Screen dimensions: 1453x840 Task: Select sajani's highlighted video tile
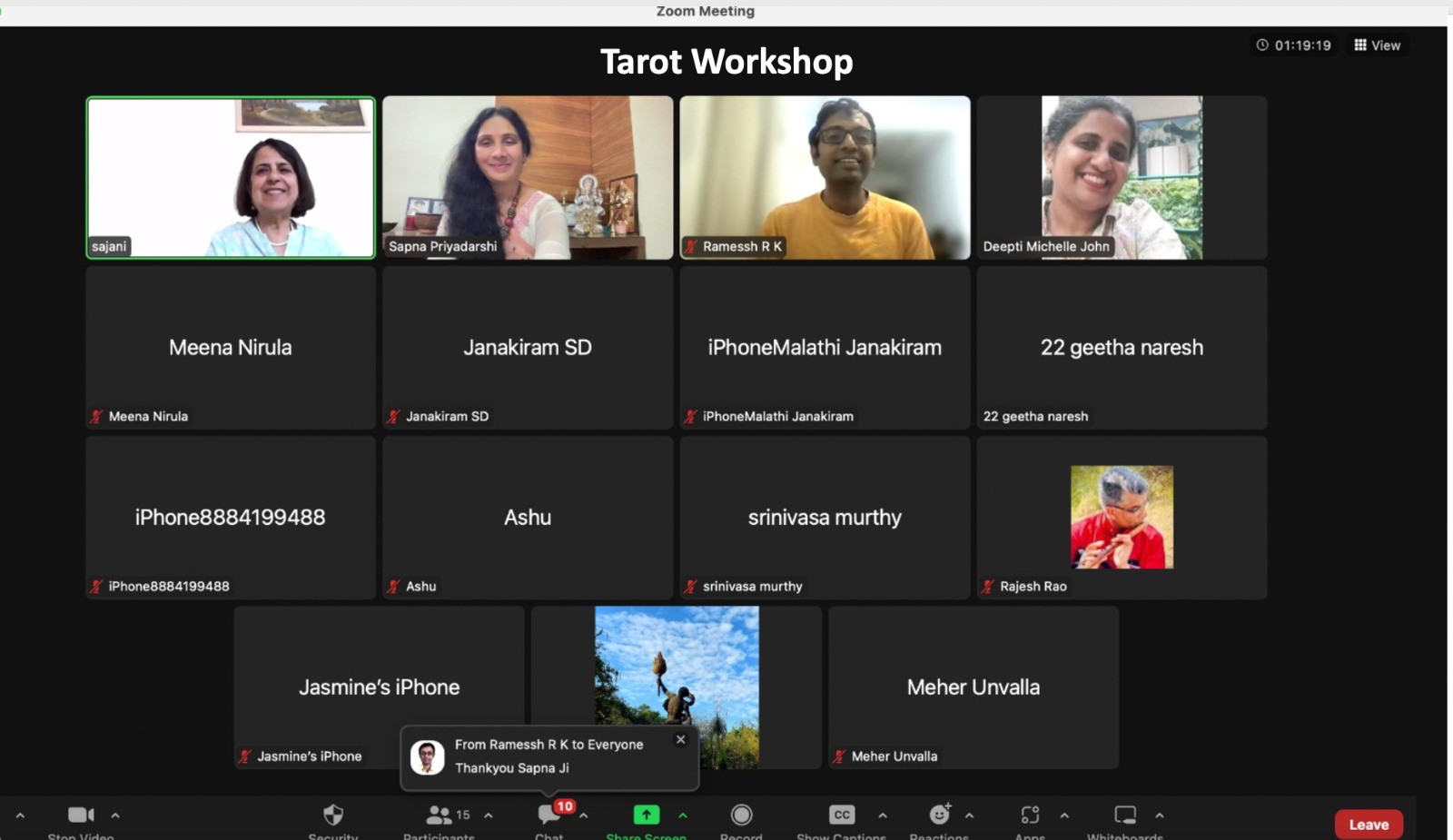point(231,178)
